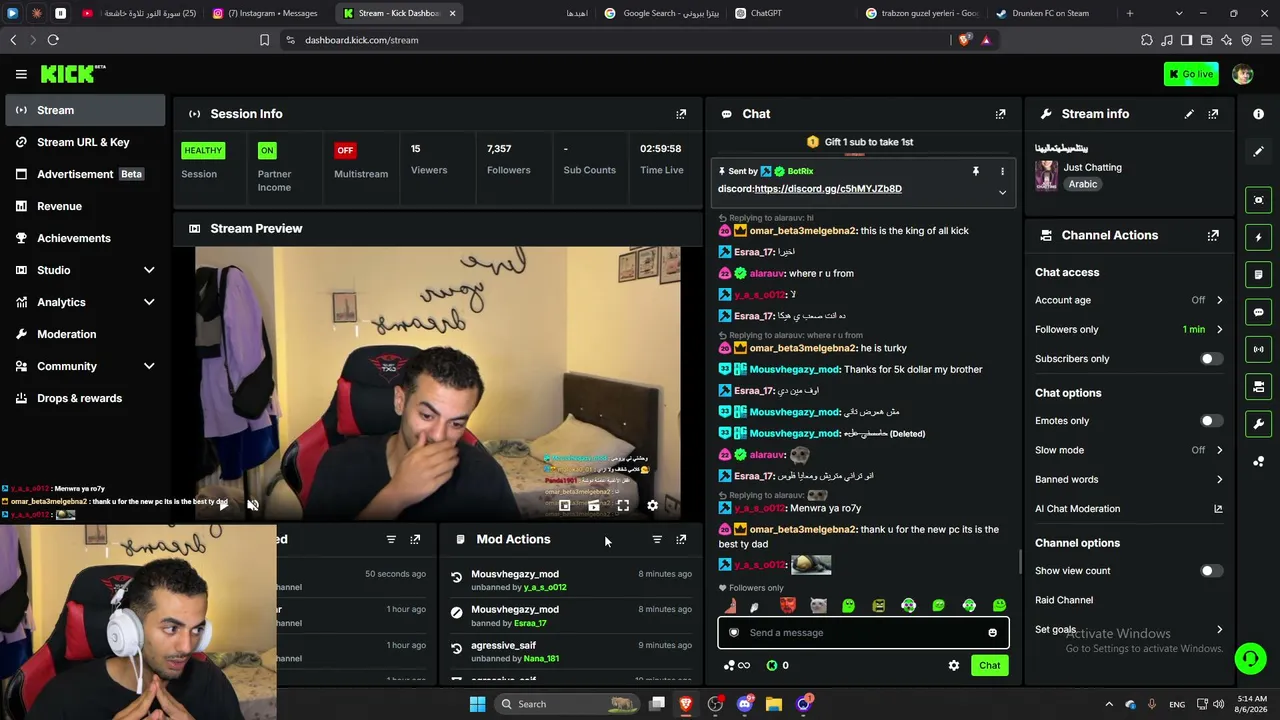Pop out the Channel Actions panel
The image size is (1280, 720).
[1213, 236]
